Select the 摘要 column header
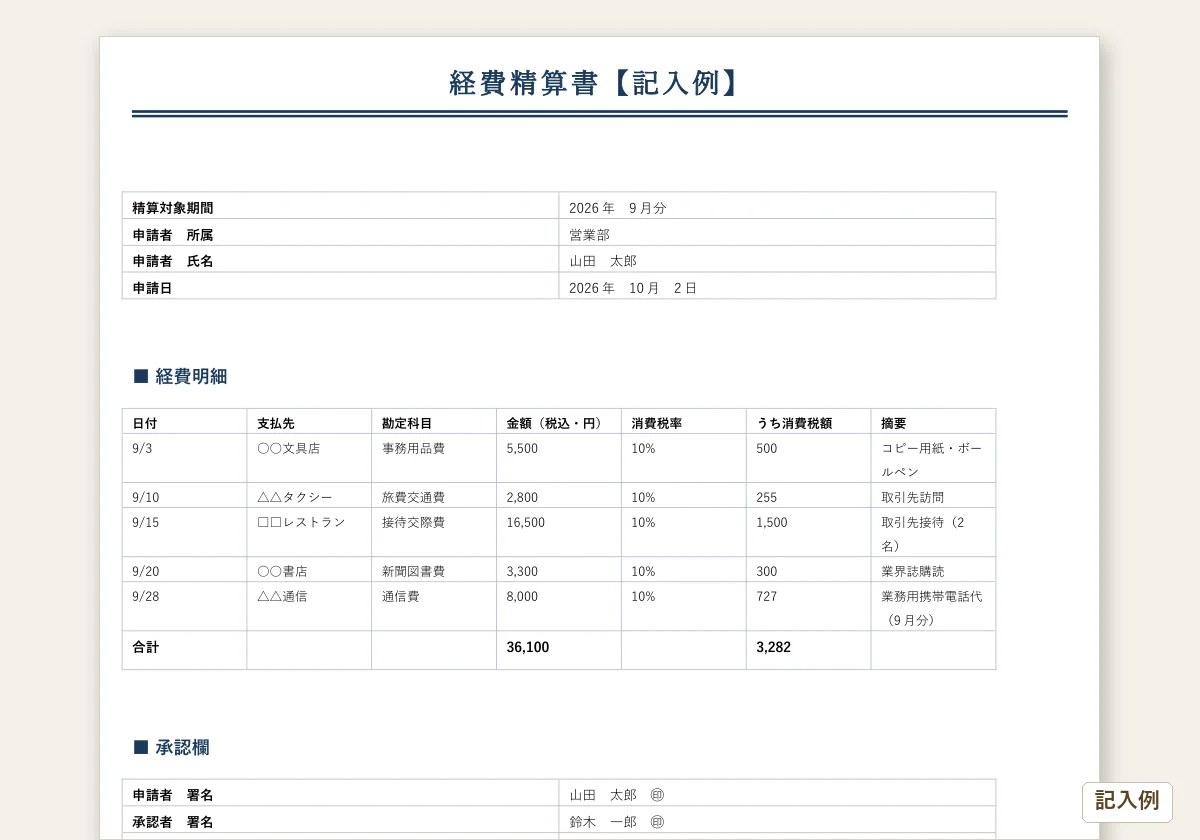The width and height of the screenshot is (1200, 840). click(933, 423)
